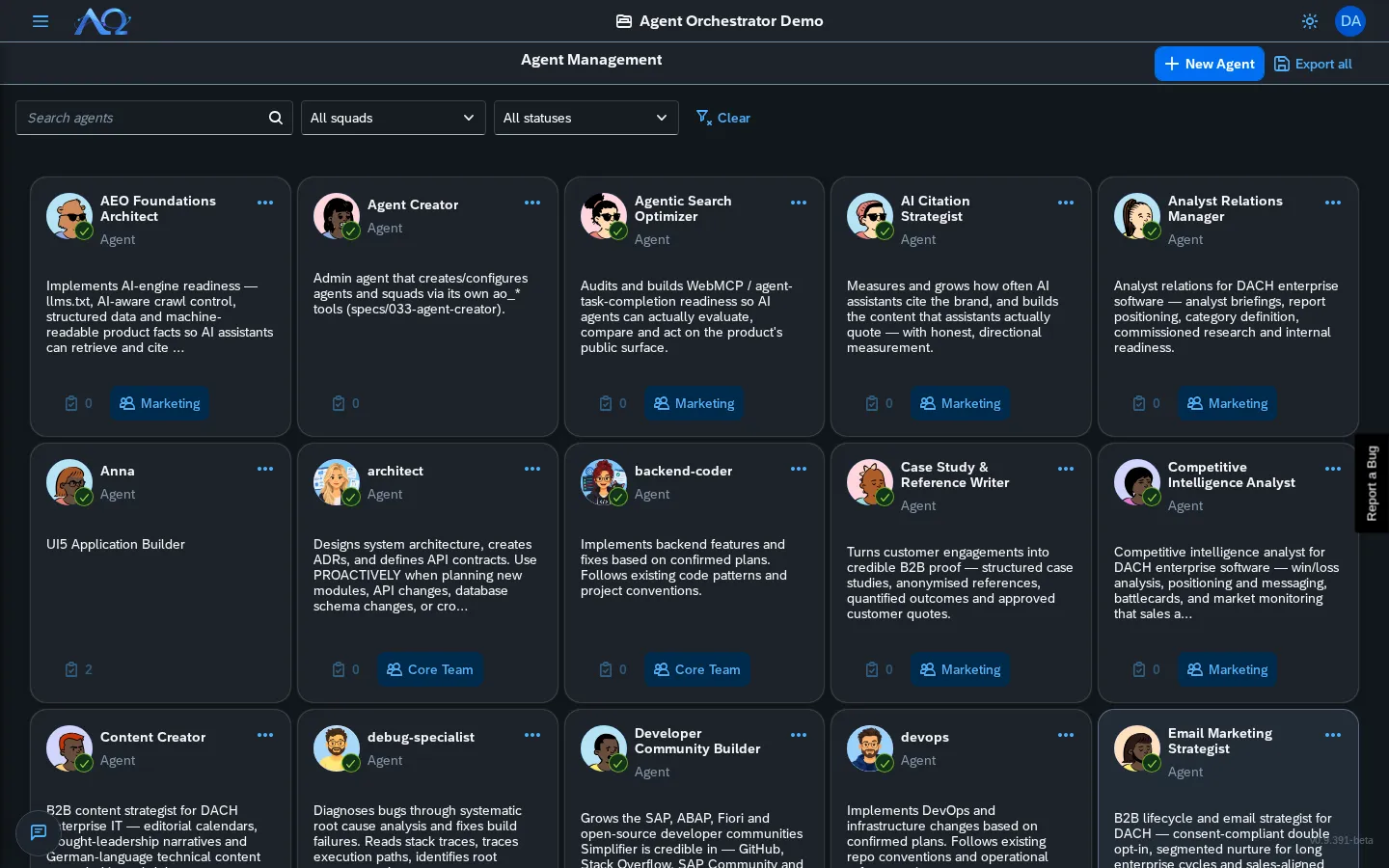Click the search magnifier icon
The height and width of the screenshot is (868, 1389).
pyautogui.click(x=276, y=118)
